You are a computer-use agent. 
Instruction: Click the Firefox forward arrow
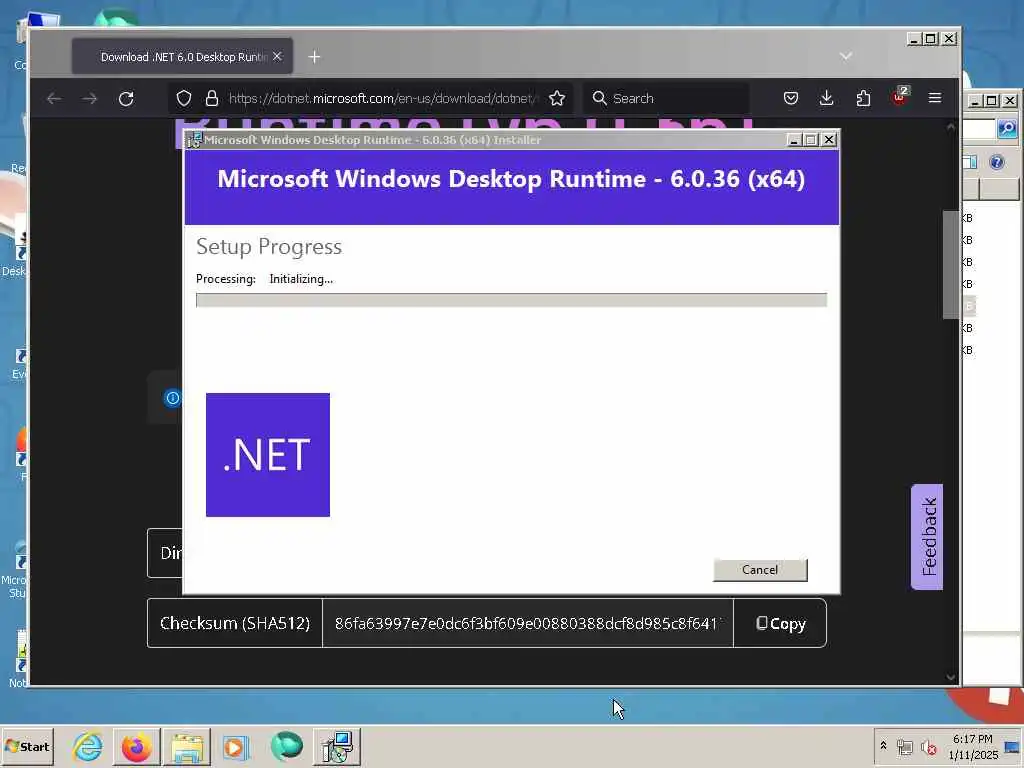click(90, 99)
